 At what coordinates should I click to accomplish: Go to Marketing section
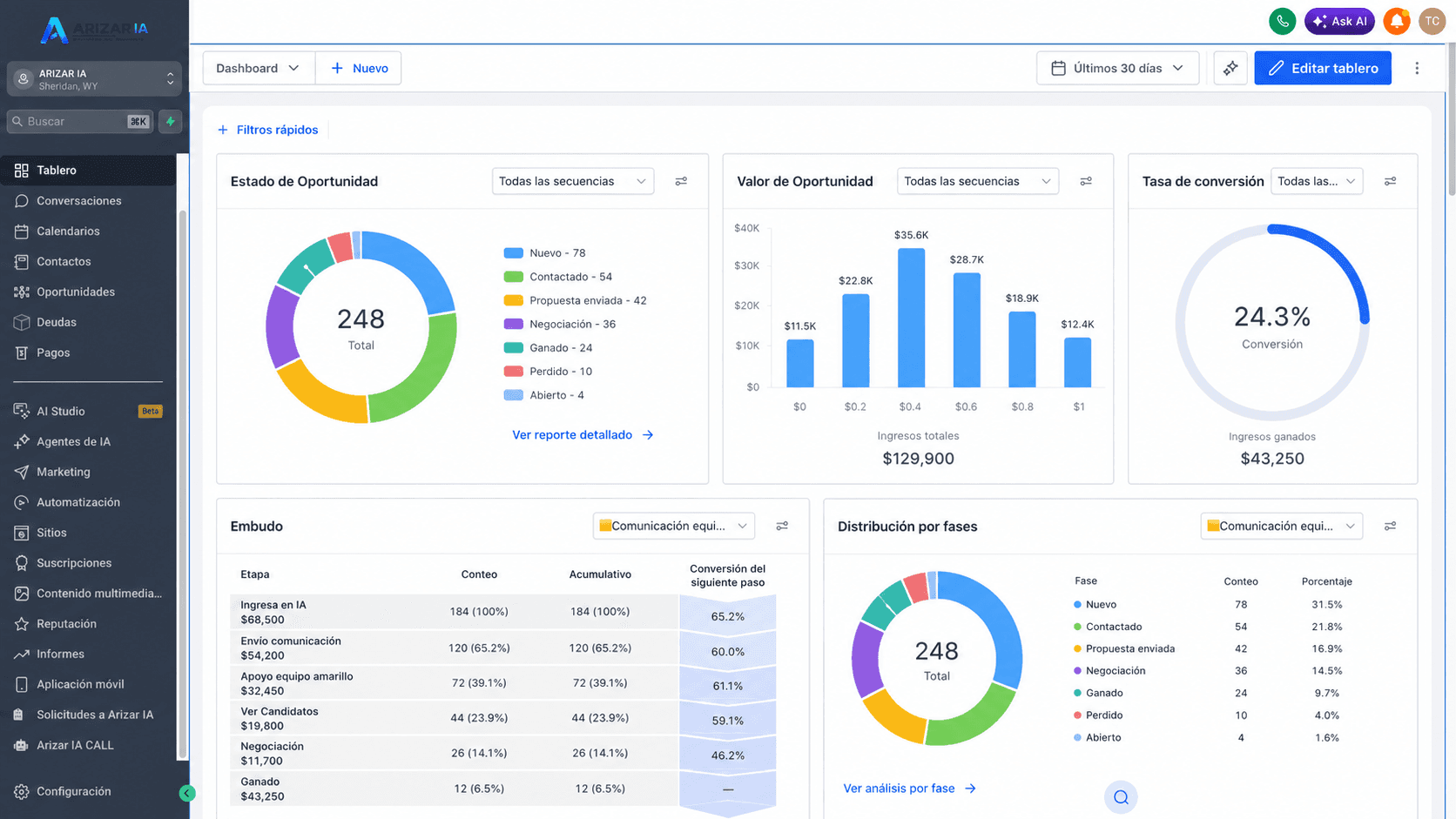tap(89, 472)
